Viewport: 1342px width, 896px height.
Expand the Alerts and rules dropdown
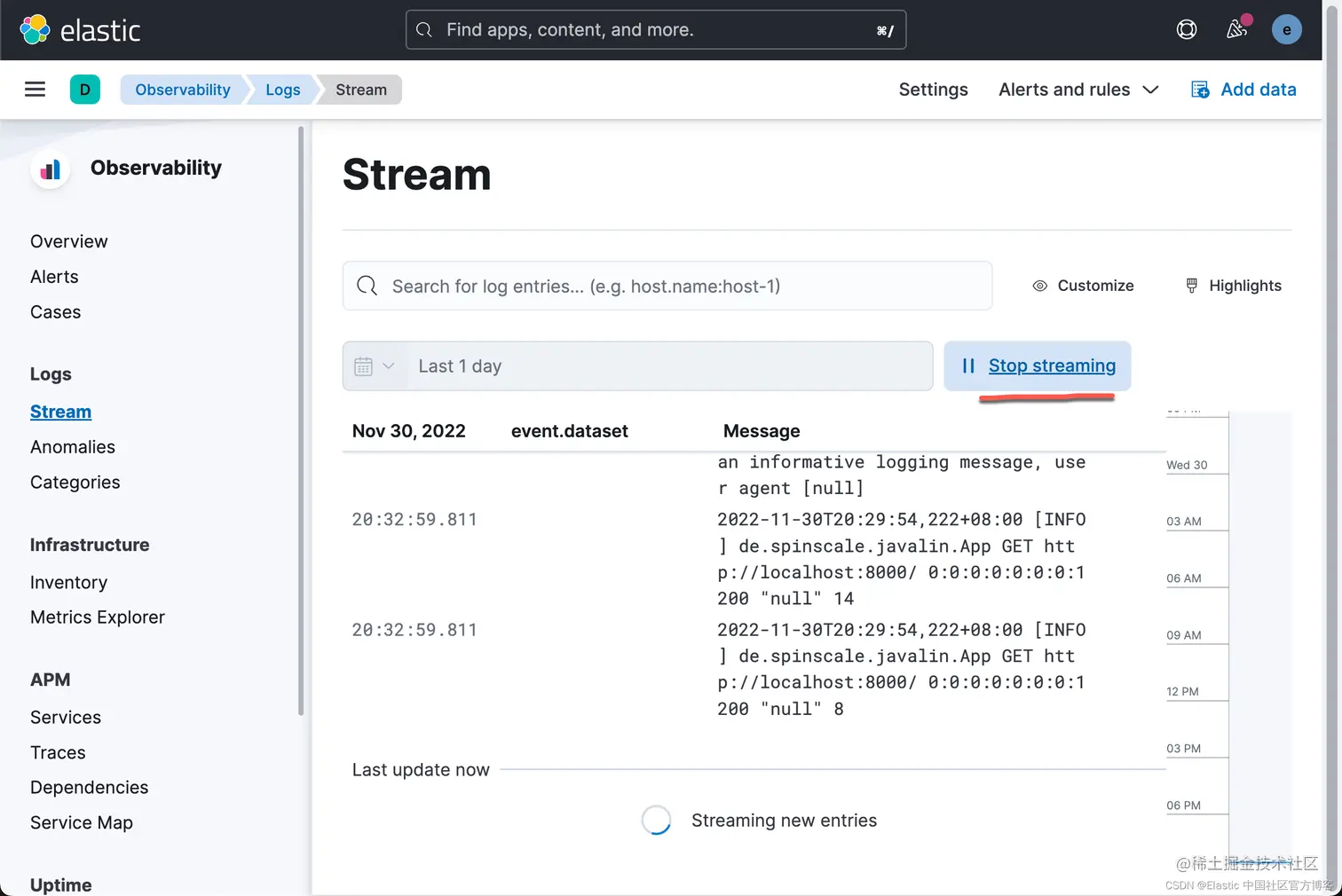(1078, 90)
